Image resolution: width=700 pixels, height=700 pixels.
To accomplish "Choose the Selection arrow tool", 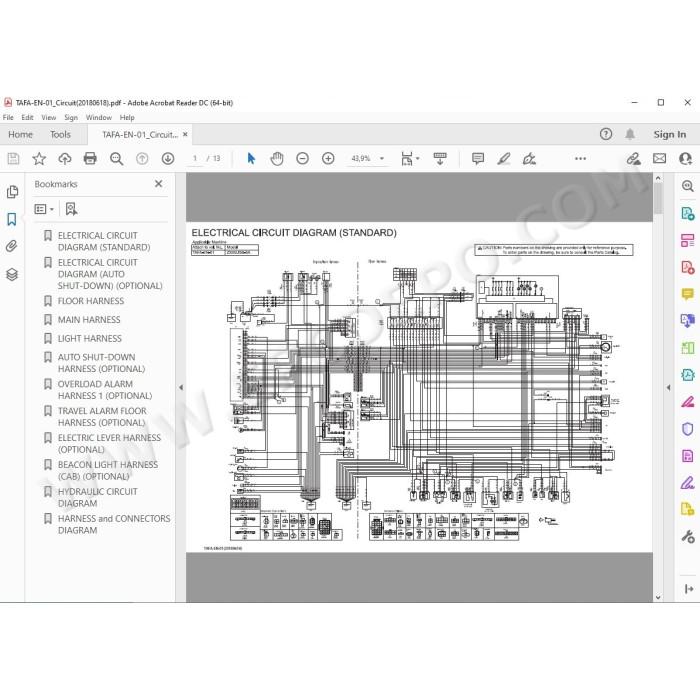I will (251, 158).
